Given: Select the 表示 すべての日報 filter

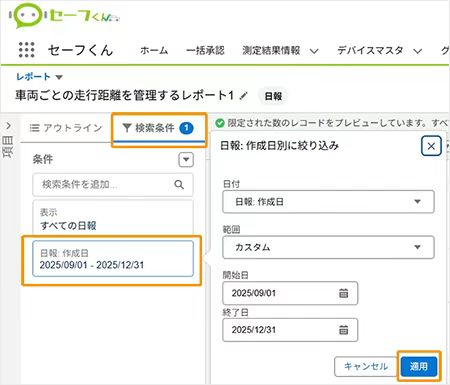Looking at the screenshot, I should click(x=113, y=218).
